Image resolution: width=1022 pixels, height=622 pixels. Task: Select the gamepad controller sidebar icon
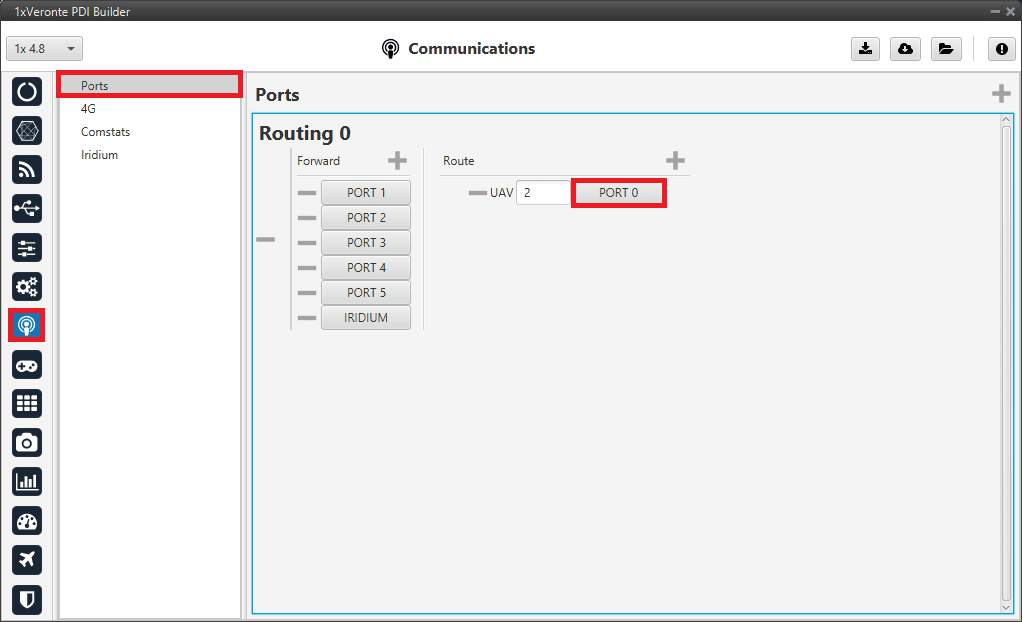(27, 365)
